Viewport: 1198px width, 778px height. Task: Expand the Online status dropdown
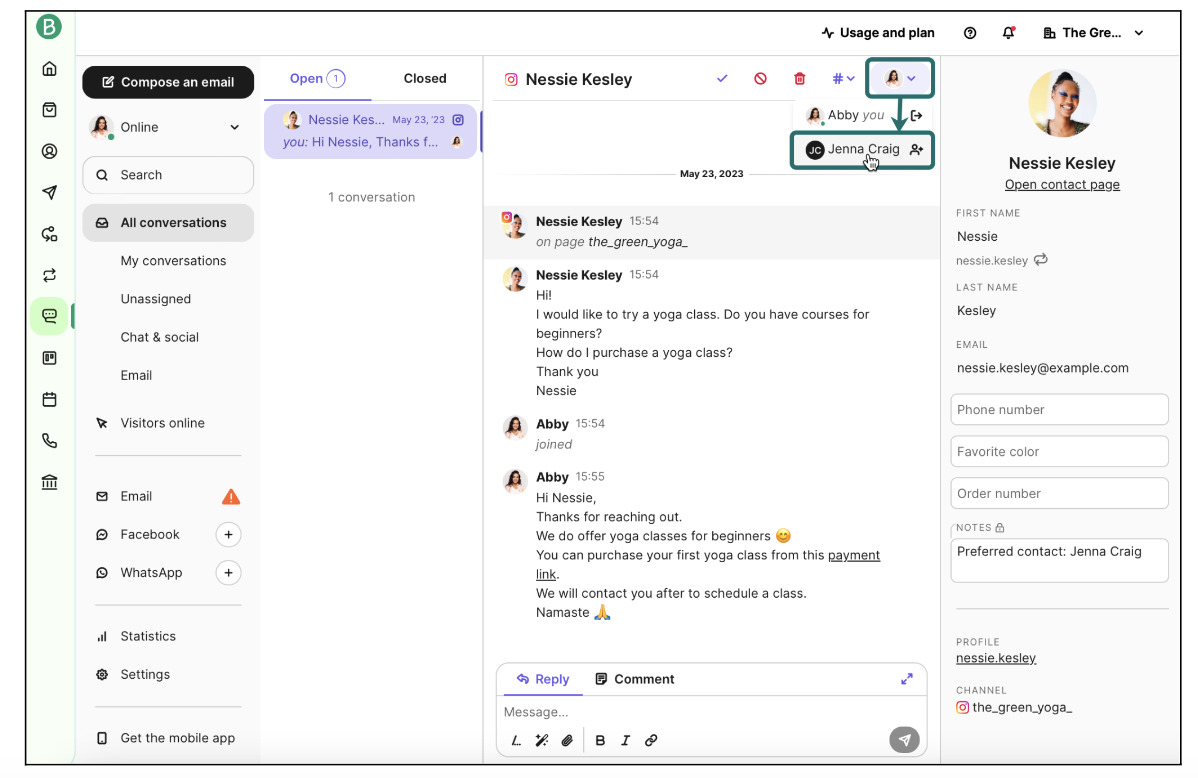click(234, 128)
